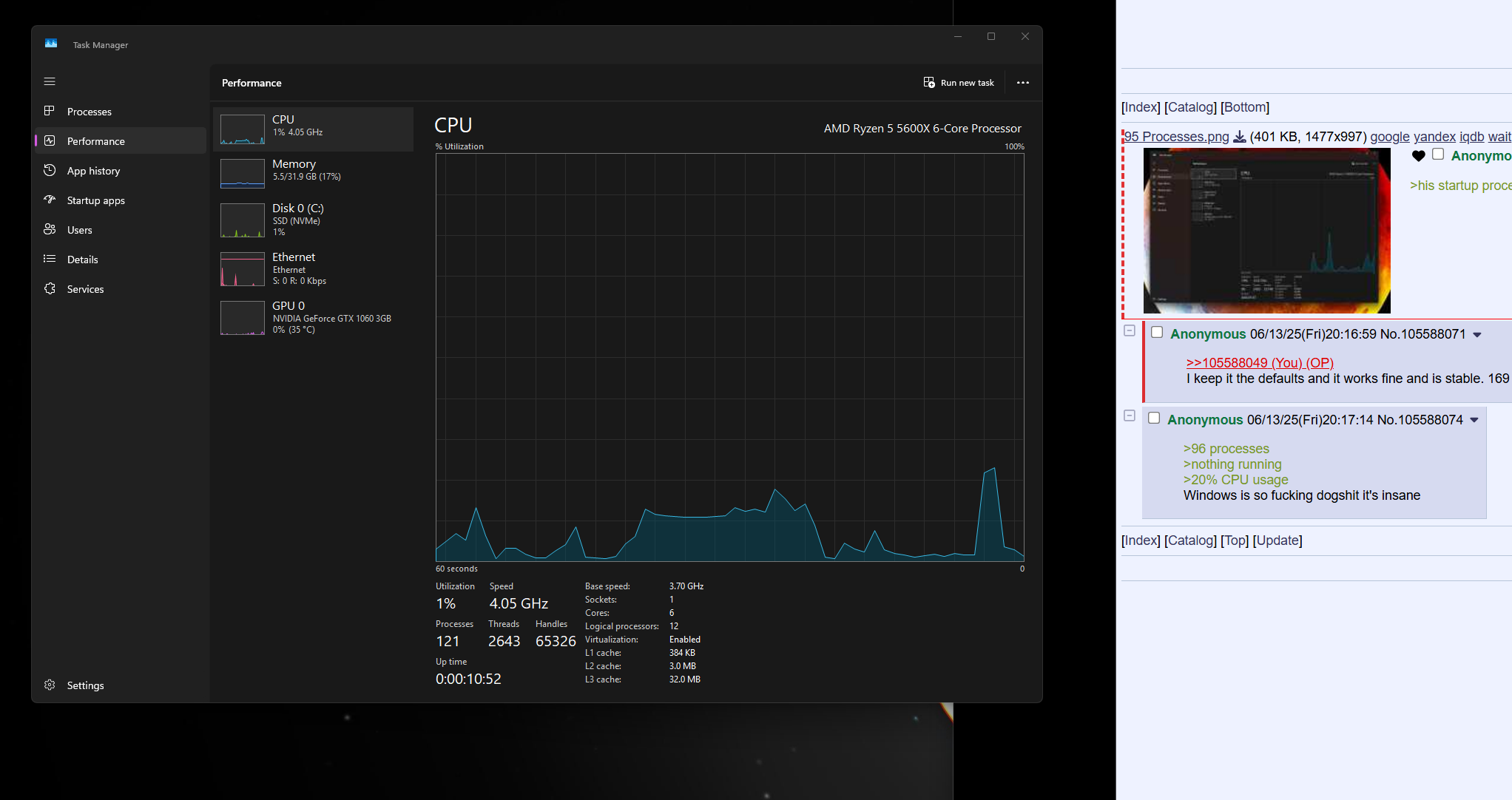The width and height of the screenshot is (1512, 800).
Task: Click AMD Ryzen 5 5600X processor name
Action: 922,129
